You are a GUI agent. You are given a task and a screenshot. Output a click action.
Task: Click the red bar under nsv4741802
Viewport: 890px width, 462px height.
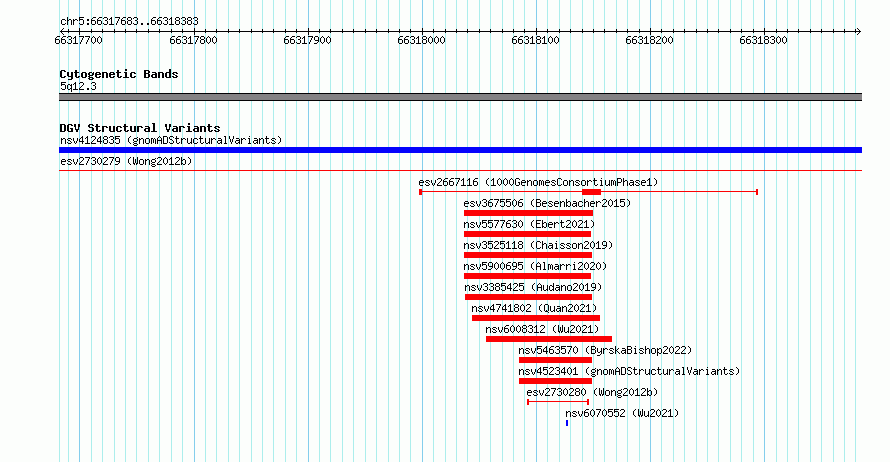point(536,318)
